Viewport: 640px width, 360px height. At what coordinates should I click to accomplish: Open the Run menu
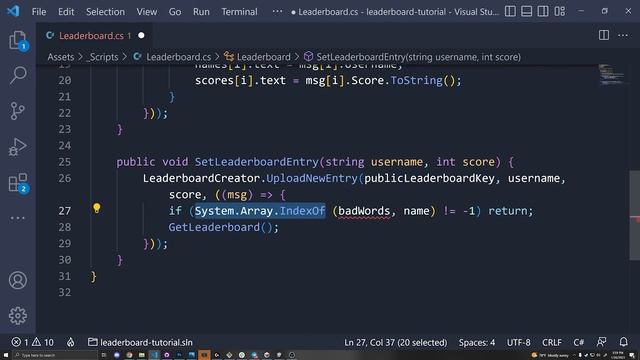pyautogui.click(x=201, y=11)
